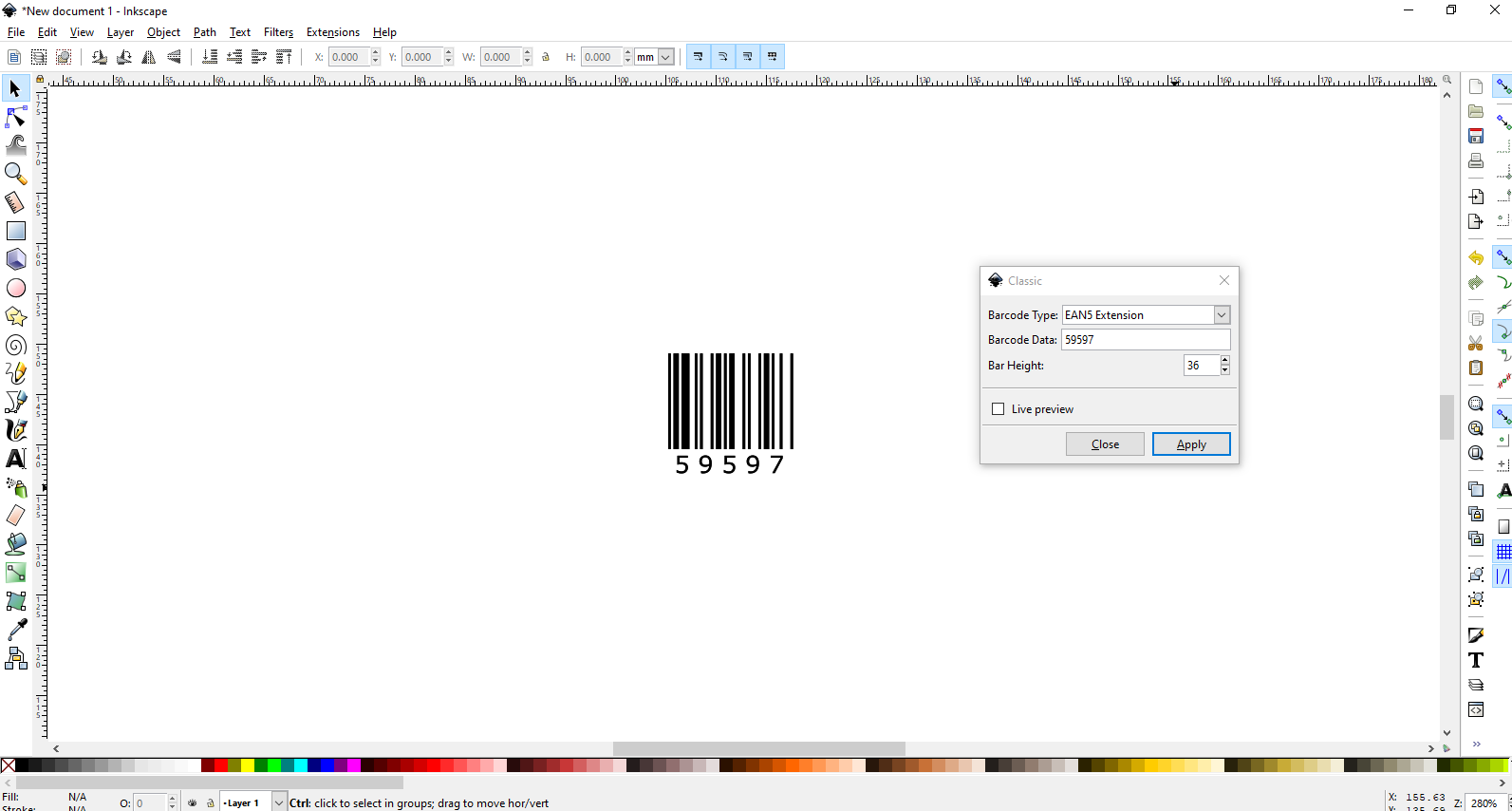This screenshot has width=1512, height=811.
Task: Increase the W width value
Action: pyautogui.click(x=528, y=52)
